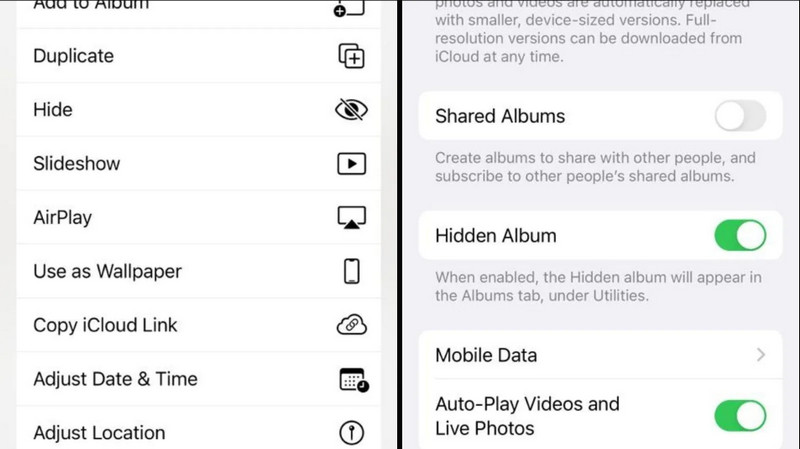The height and width of the screenshot is (449, 800).
Task: Tap the Hidden Album description text
Action: click(598, 287)
